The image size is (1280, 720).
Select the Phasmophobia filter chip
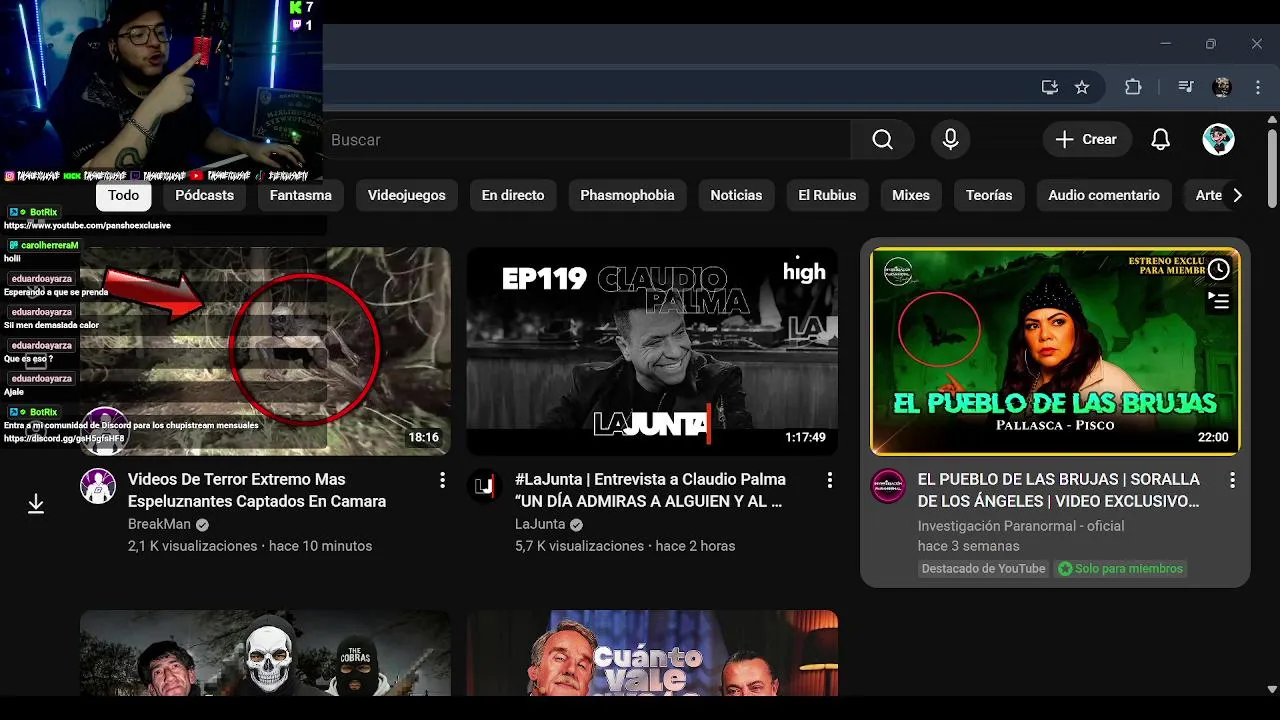[x=627, y=195]
